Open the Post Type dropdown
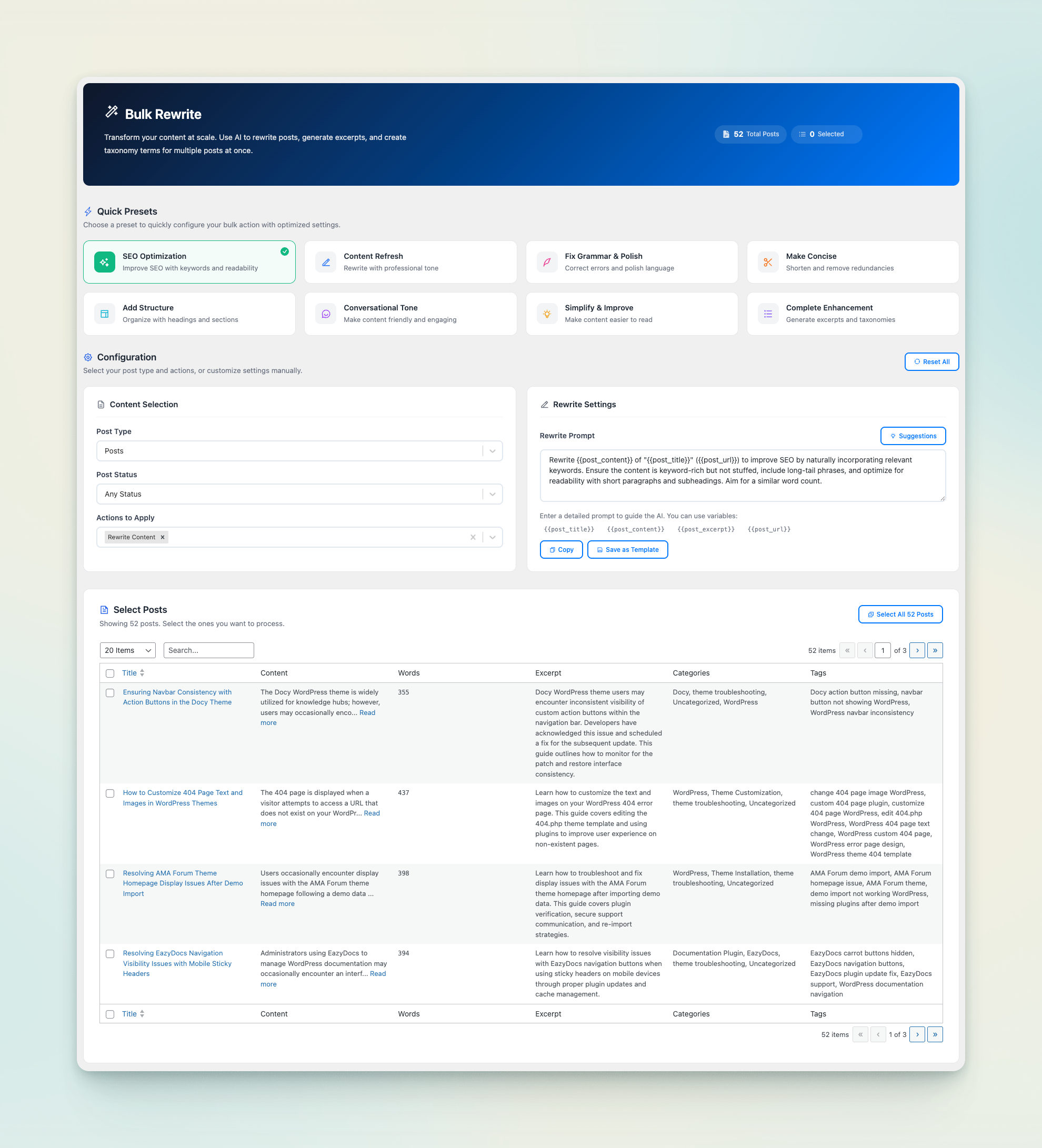This screenshot has width=1042, height=1148. point(492,450)
